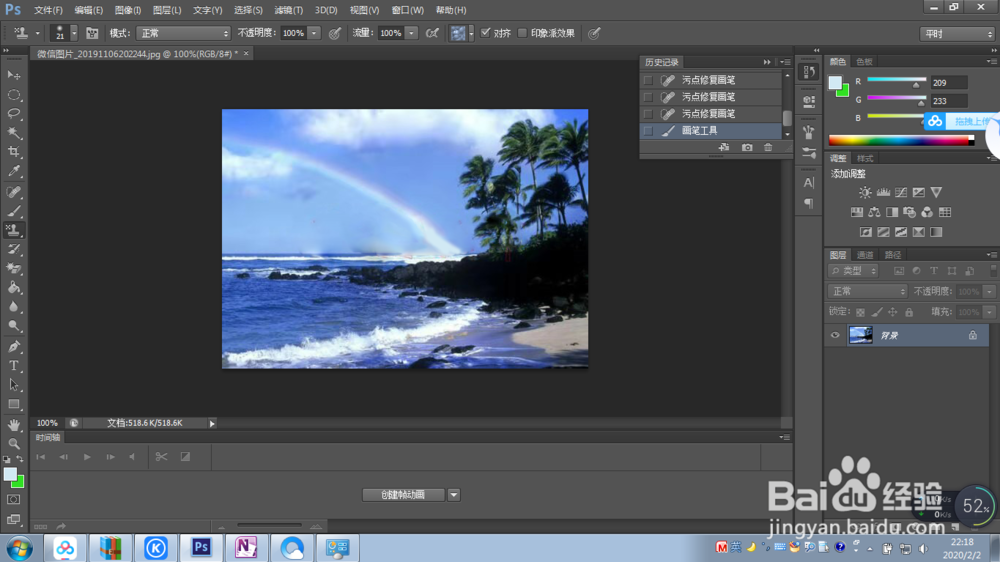
Task: Switch to the 样式 tab
Action: point(865,158)
